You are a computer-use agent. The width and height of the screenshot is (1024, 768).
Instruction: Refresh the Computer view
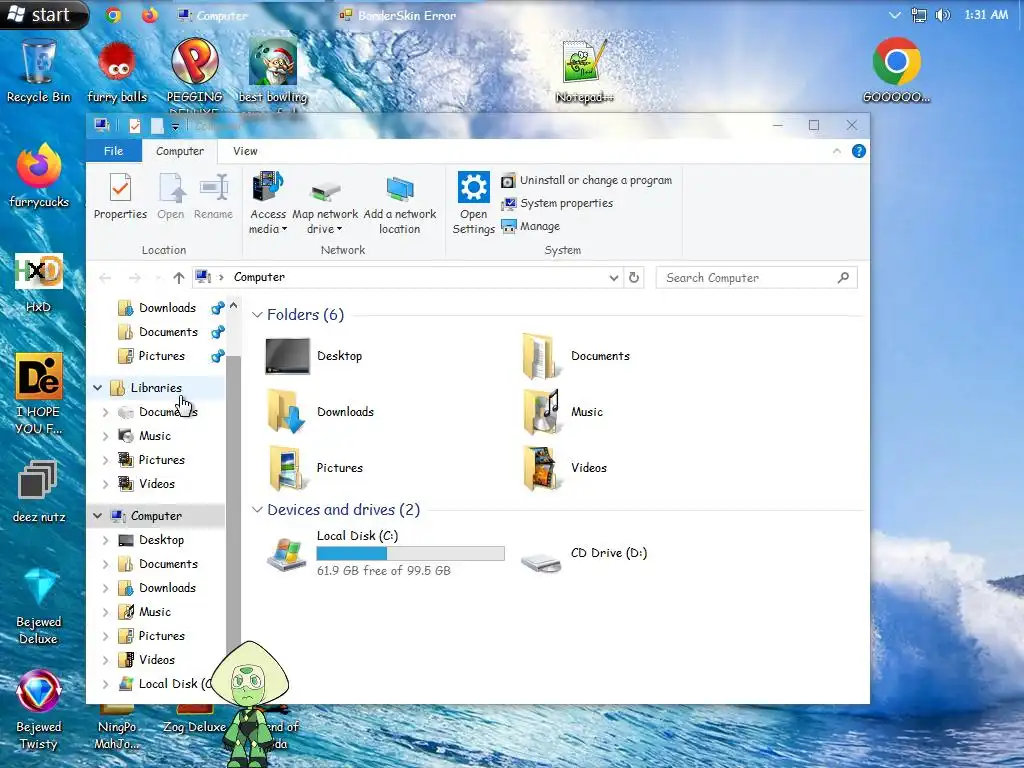633,278
